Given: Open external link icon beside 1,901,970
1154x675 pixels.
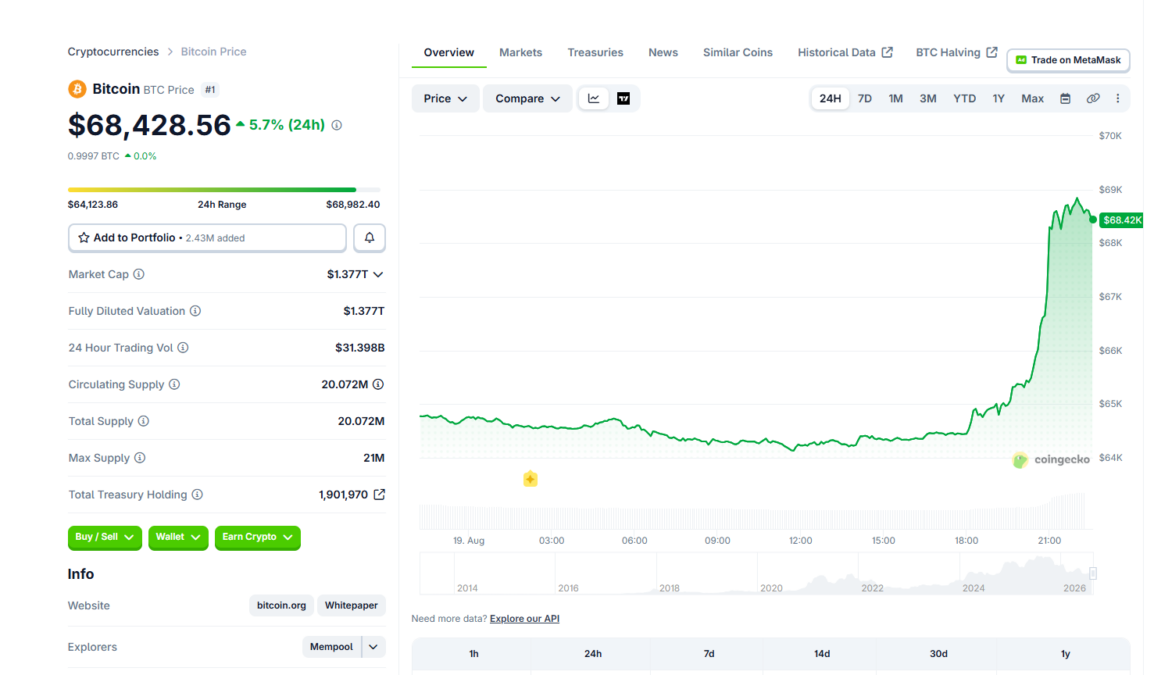Looking at the screenshot, I should (x=379, y=495).
